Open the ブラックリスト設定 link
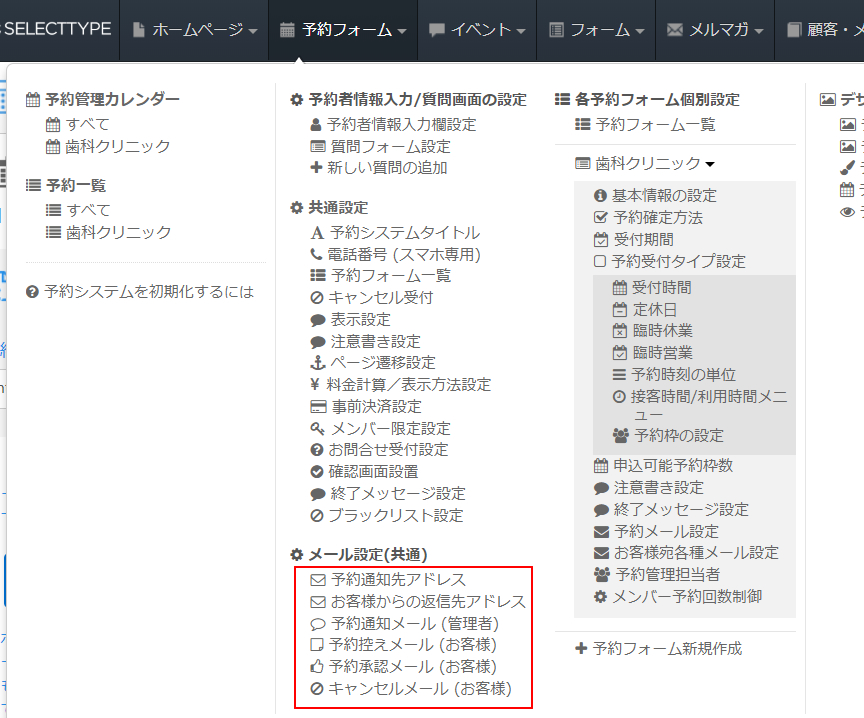The height and width of the screenshot is (718, 864). pos(396,515)
